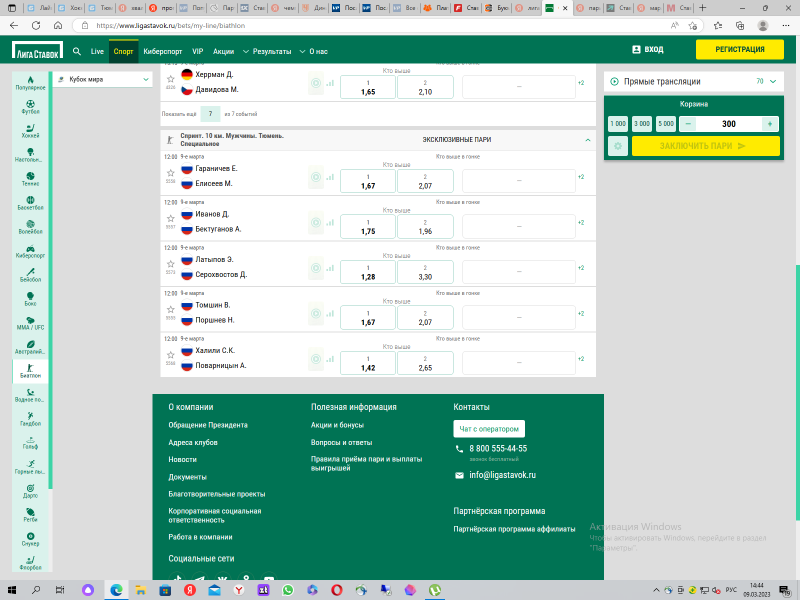This screenshot has width=800, height=600.
Task: Expand the Прямые трансляции panel
Action: 773,81
